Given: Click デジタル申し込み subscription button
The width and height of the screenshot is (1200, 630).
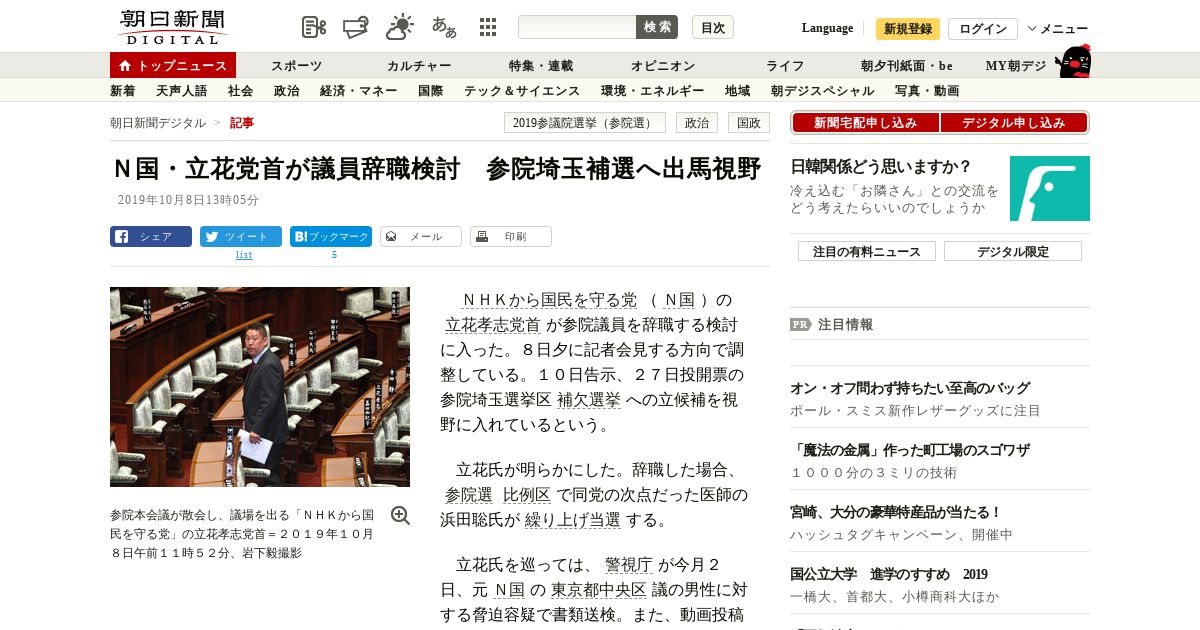Looking at the screenshot, I should point(1014,123).
